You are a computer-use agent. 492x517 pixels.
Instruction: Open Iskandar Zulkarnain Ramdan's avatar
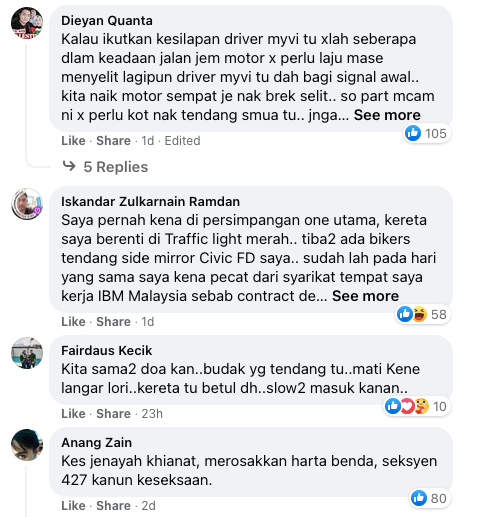click(27, 204)
